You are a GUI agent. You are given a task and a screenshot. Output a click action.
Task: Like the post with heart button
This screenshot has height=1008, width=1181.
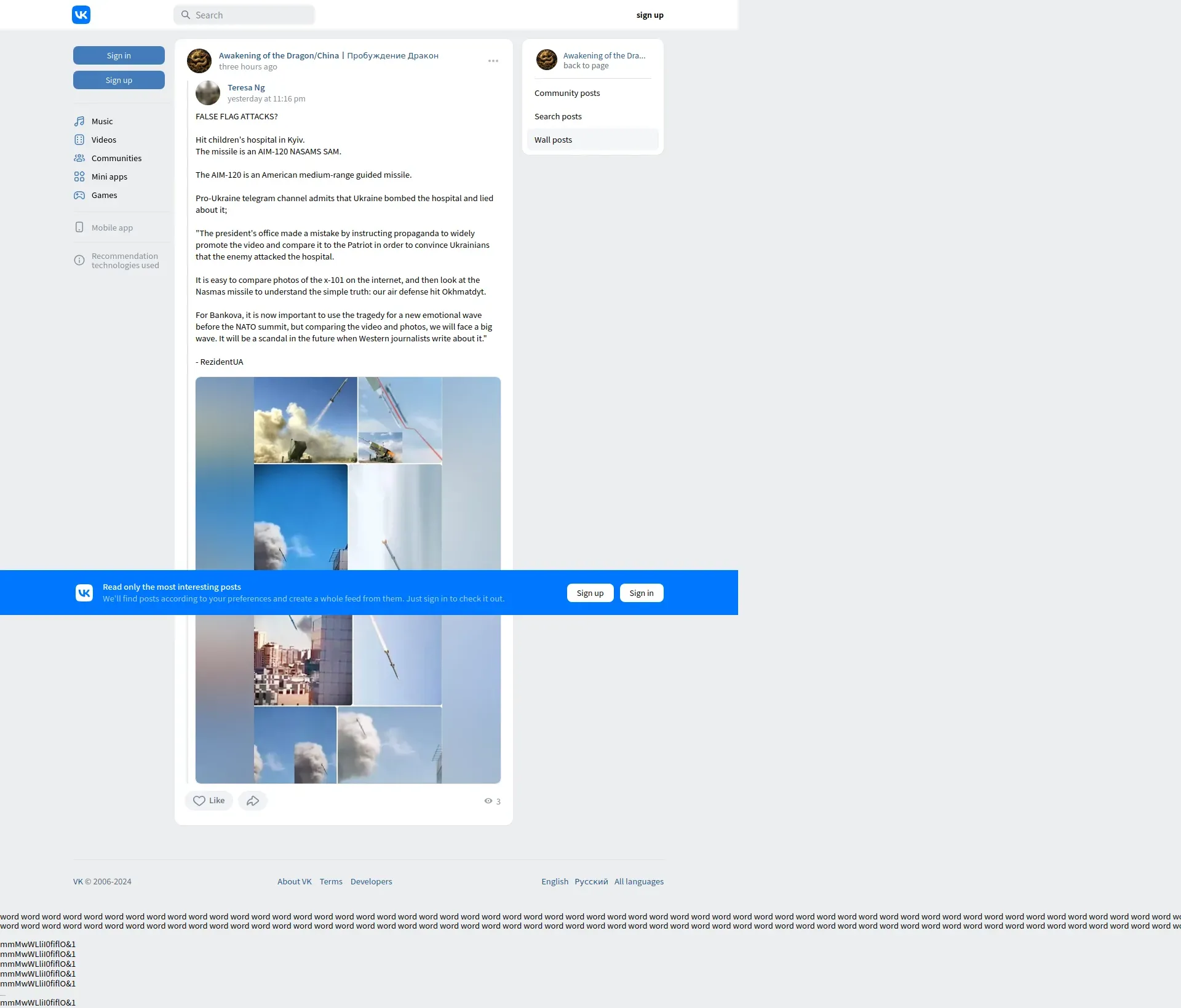point(209,801)
